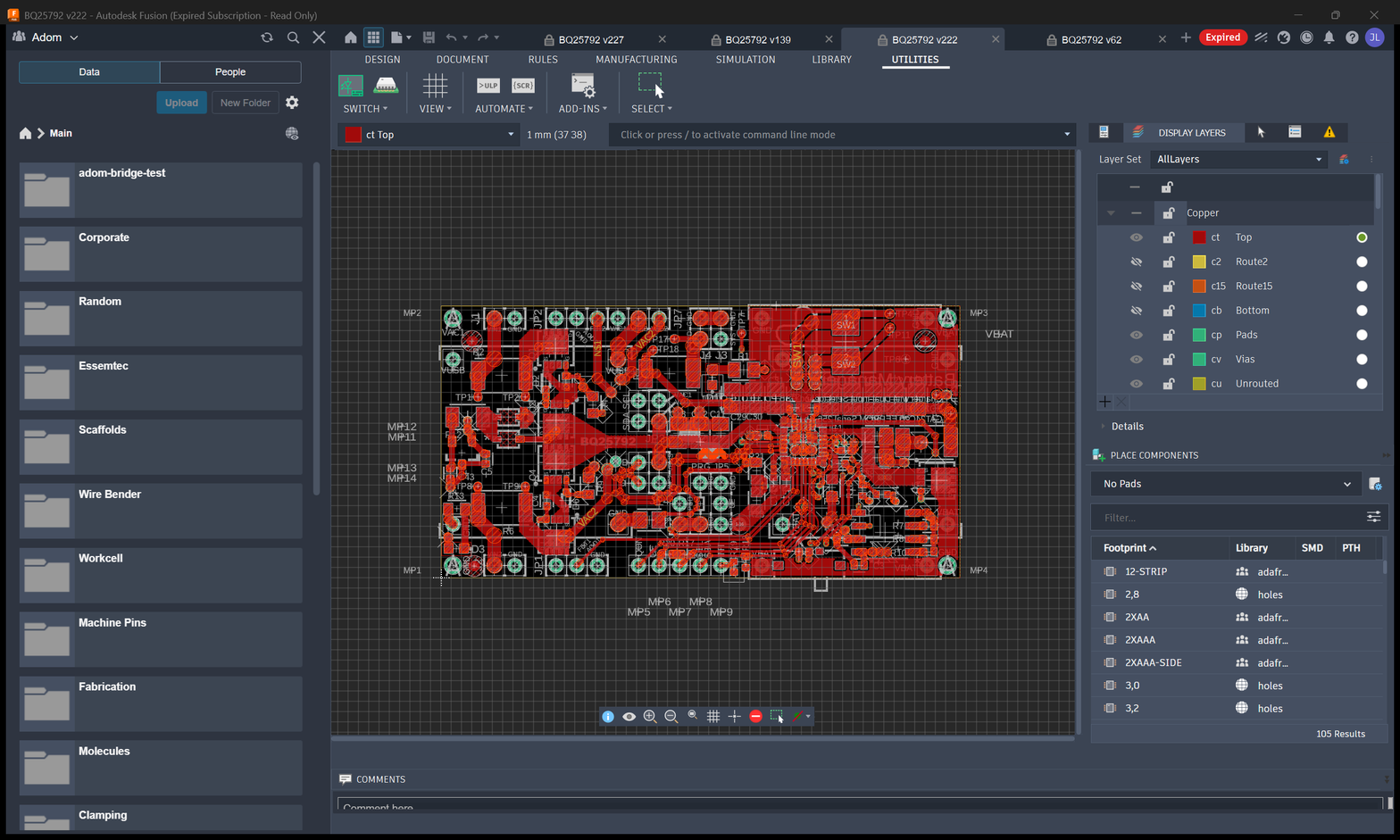Hide the Vias layer
The height and width of the screenshot is (840, 1400).
[1137, 359]
